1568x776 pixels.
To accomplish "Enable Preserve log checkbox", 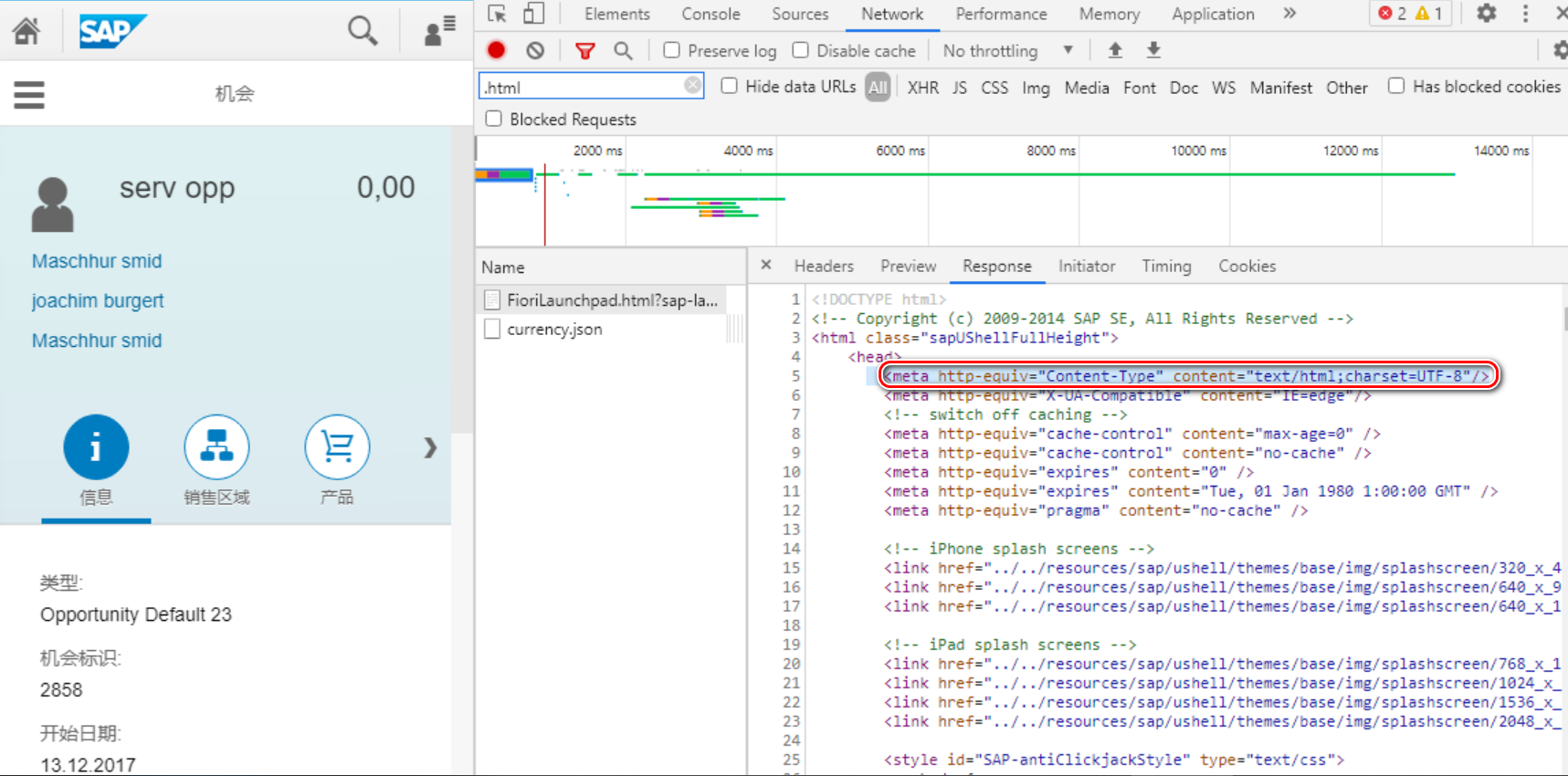I will (x=671, y=50).
